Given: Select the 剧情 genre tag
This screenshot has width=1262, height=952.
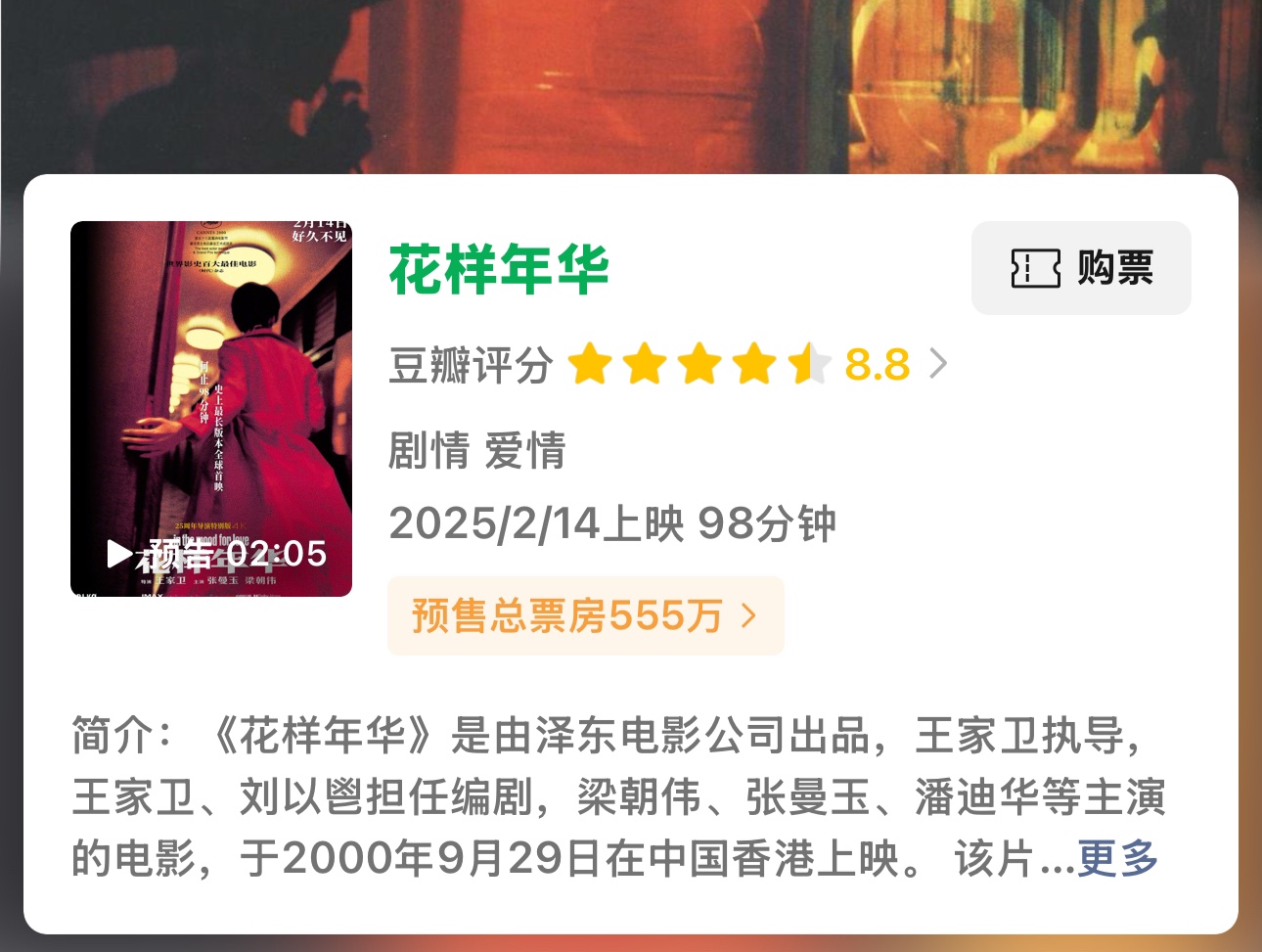Looking at the screenshot, I should 428,451.
